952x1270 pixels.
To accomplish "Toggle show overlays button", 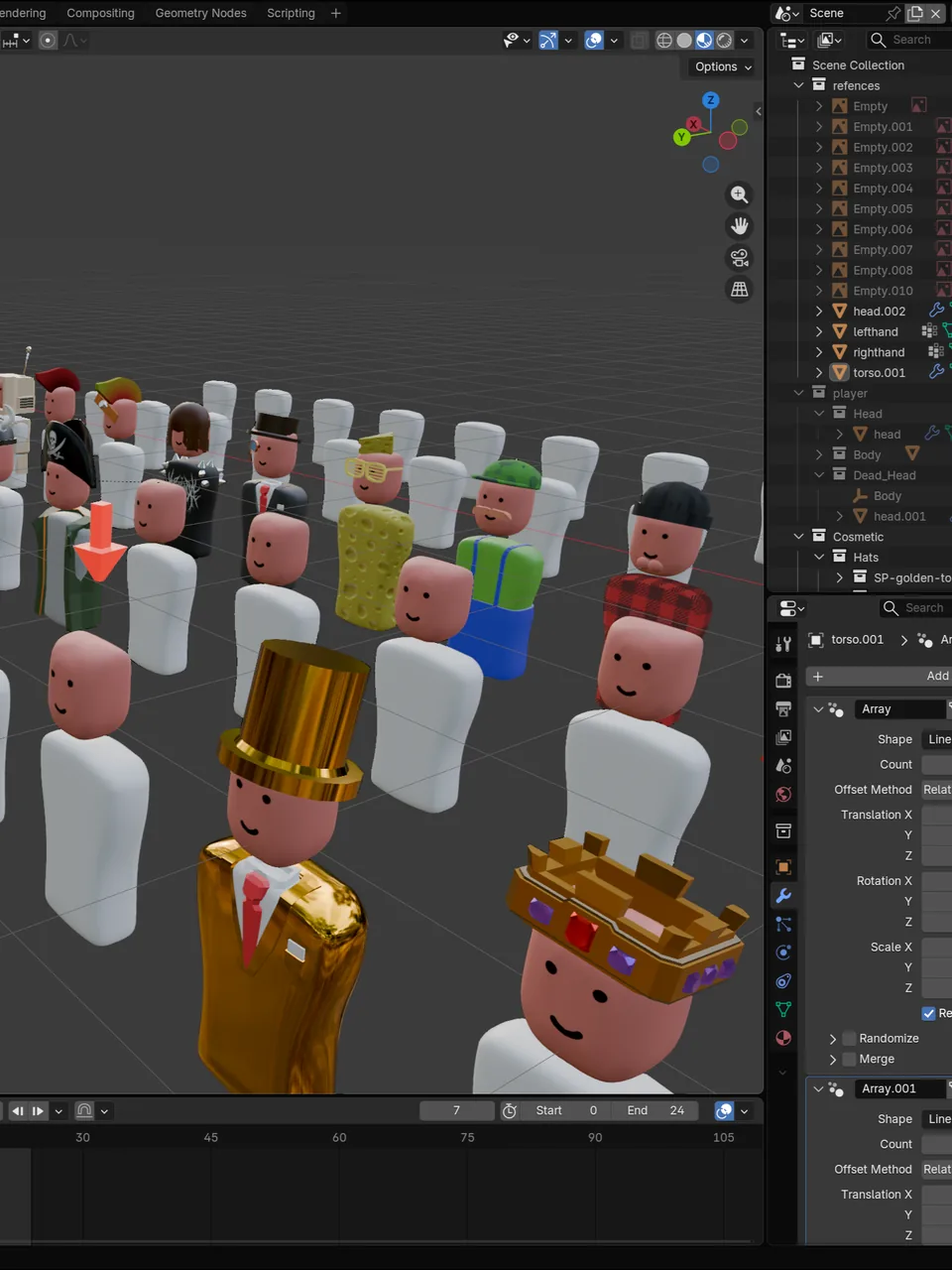I will (594, 40).
